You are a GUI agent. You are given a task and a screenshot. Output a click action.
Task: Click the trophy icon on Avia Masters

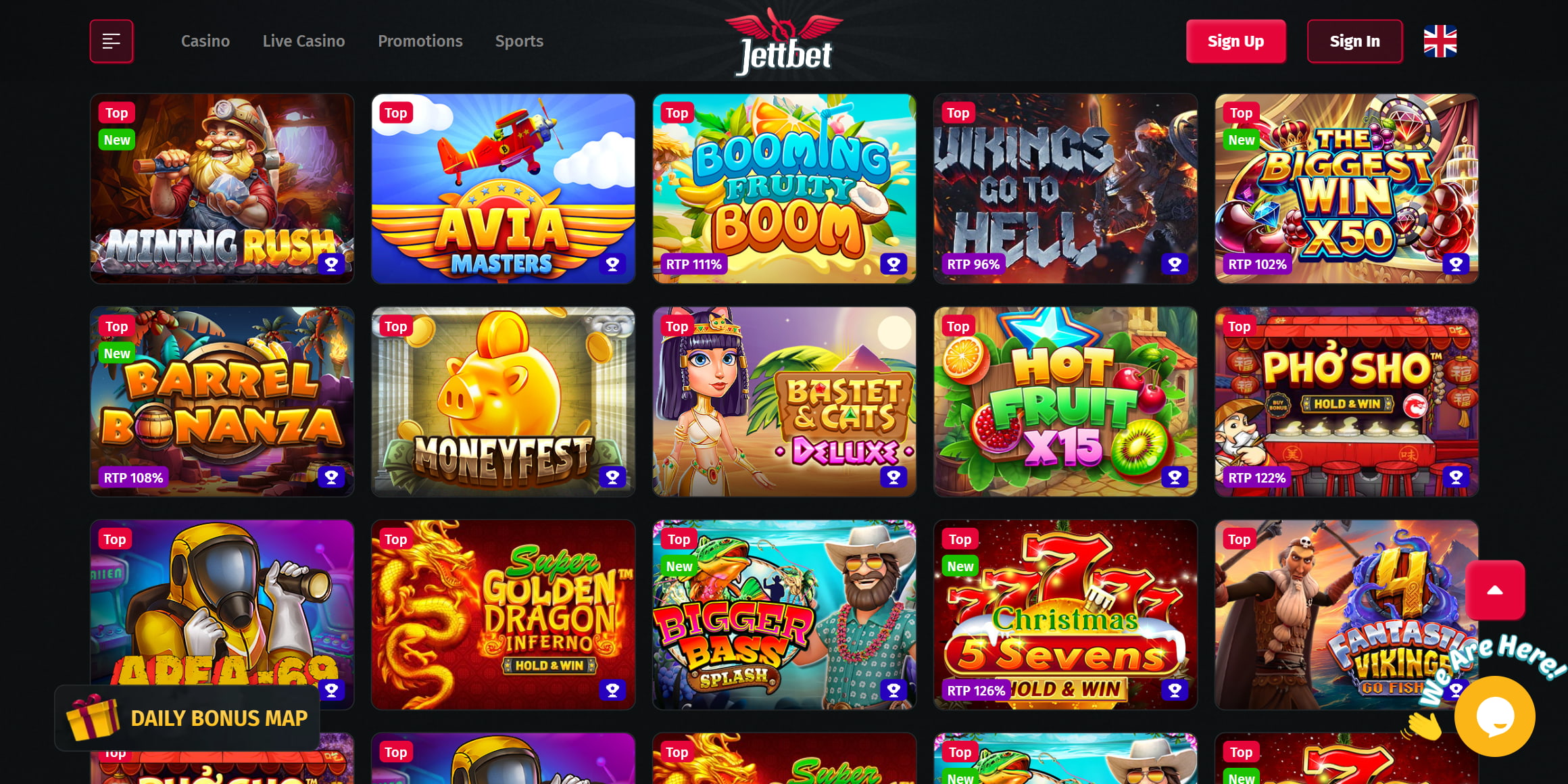point(612,264)
